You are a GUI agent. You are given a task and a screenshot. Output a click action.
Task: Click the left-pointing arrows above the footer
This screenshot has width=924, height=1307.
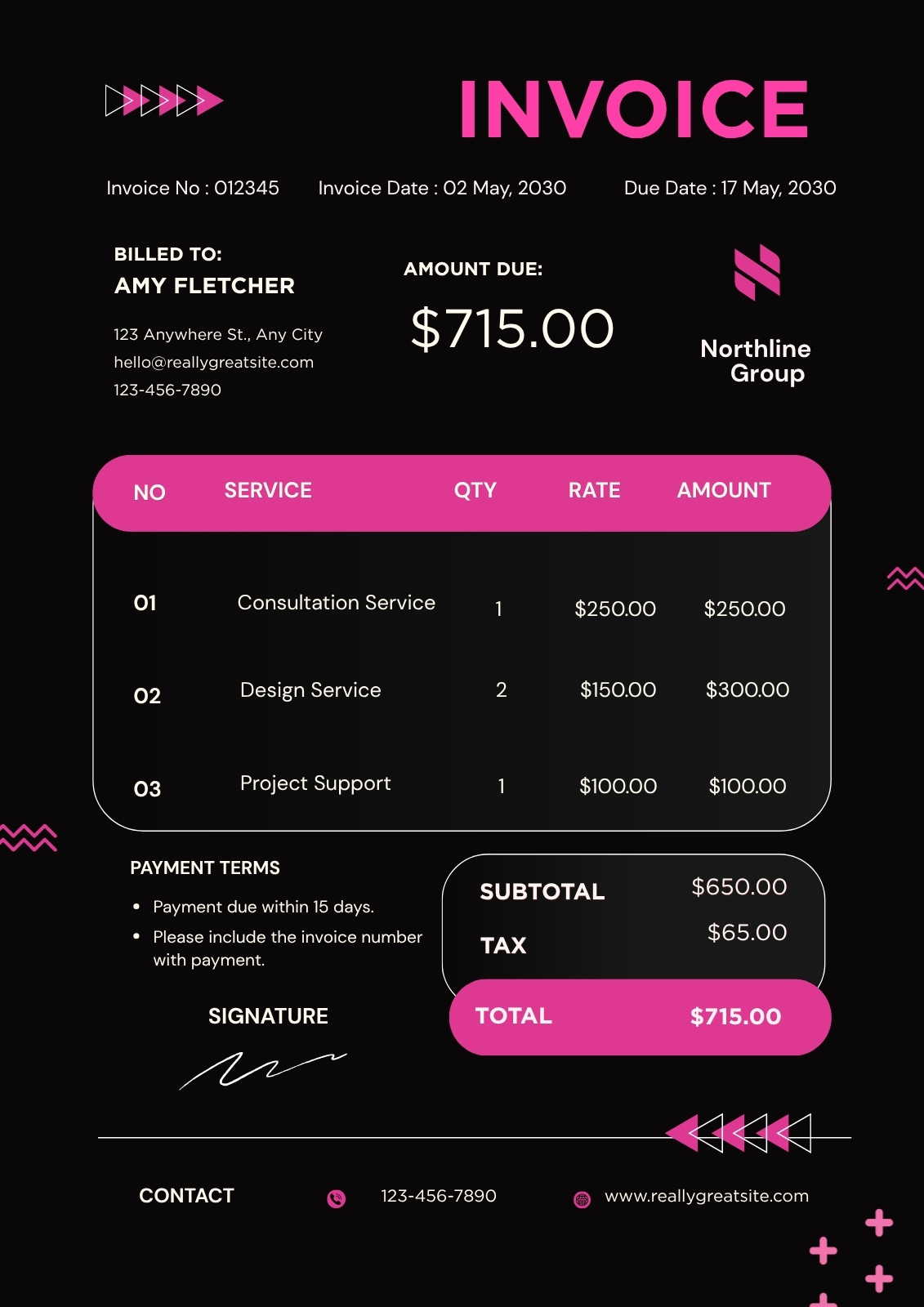(x=739, y=1133)
